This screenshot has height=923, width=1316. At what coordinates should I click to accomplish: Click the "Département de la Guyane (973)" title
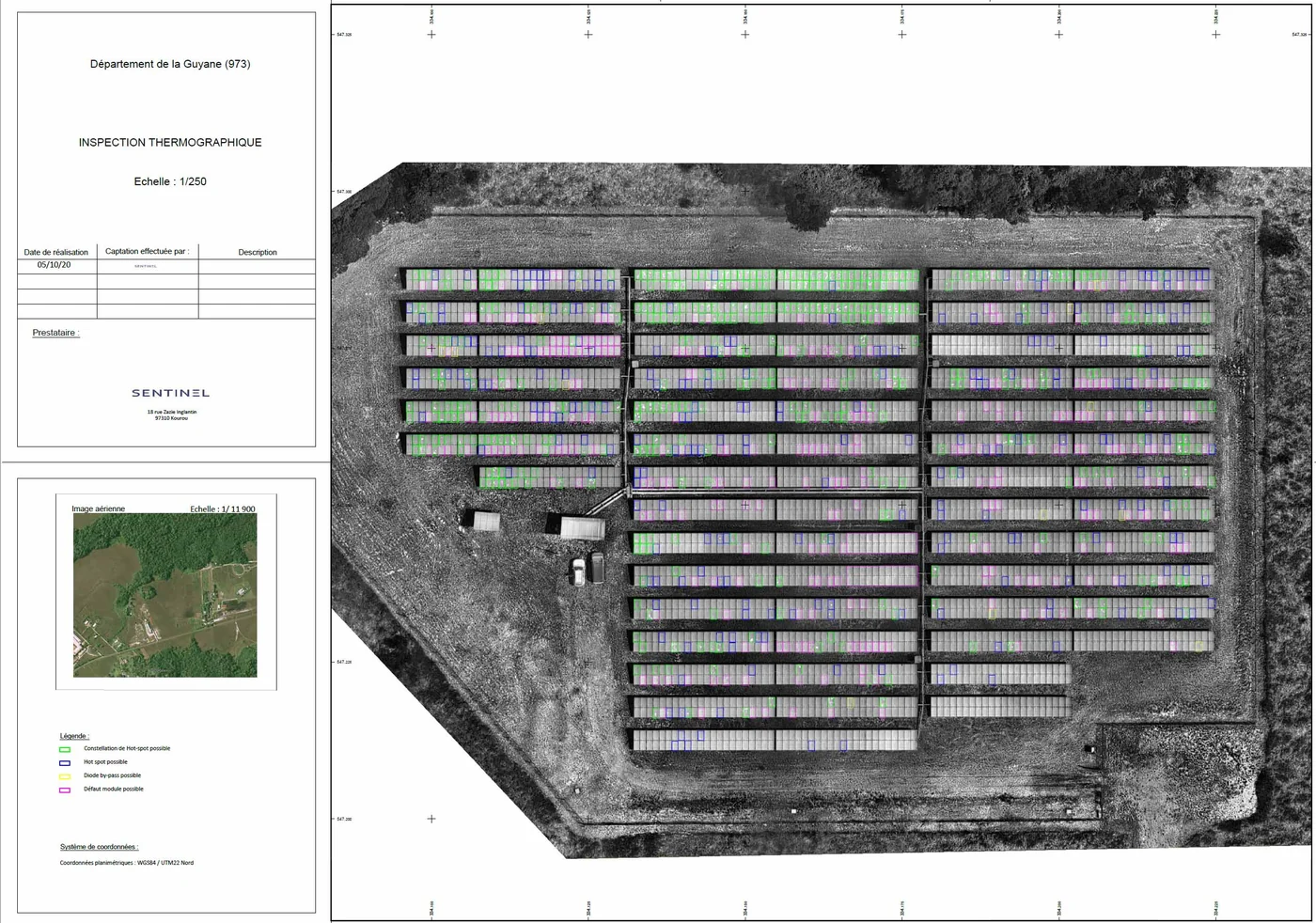point(170,64)
